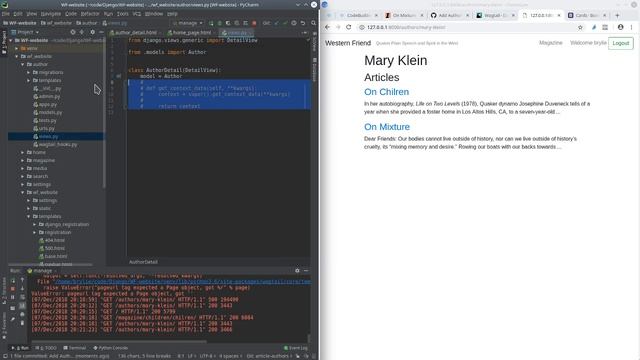Open the File menu in PyCharm
This screenshot has width=640, height=360.
pyautogui.click(x=6, y=14)
